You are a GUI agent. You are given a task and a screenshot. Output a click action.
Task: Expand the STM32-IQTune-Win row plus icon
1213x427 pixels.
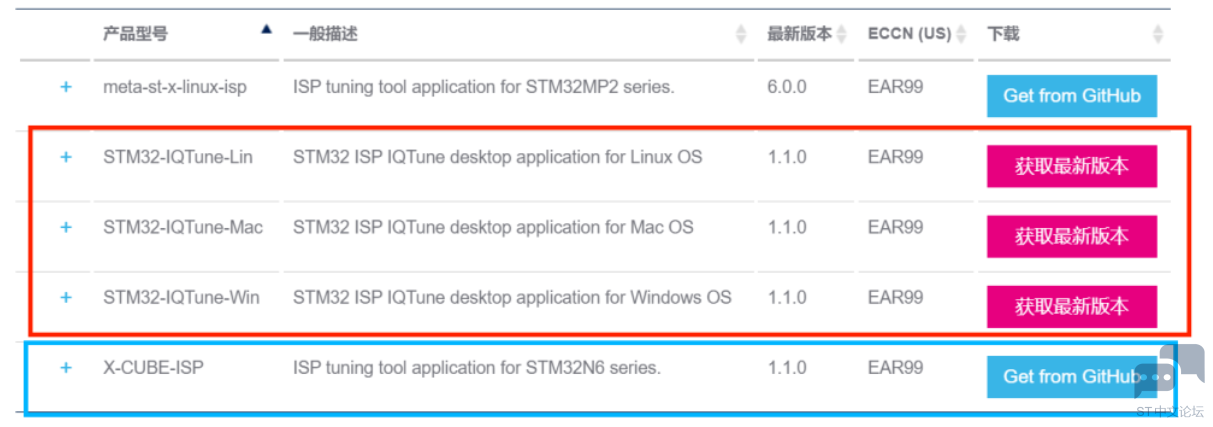pos(66,297)
